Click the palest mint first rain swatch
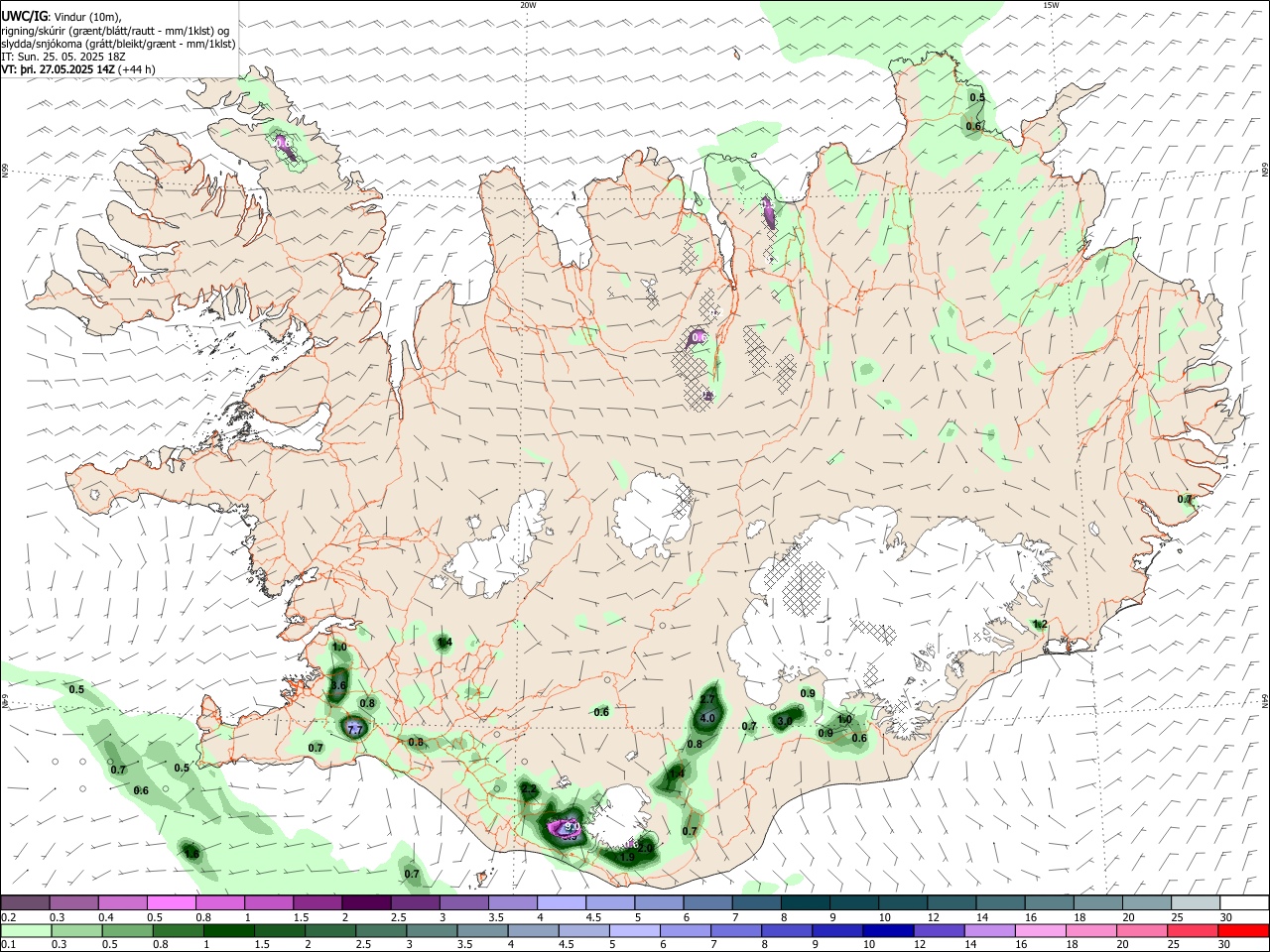This screenshot has height=952, width=1270. 25,930
